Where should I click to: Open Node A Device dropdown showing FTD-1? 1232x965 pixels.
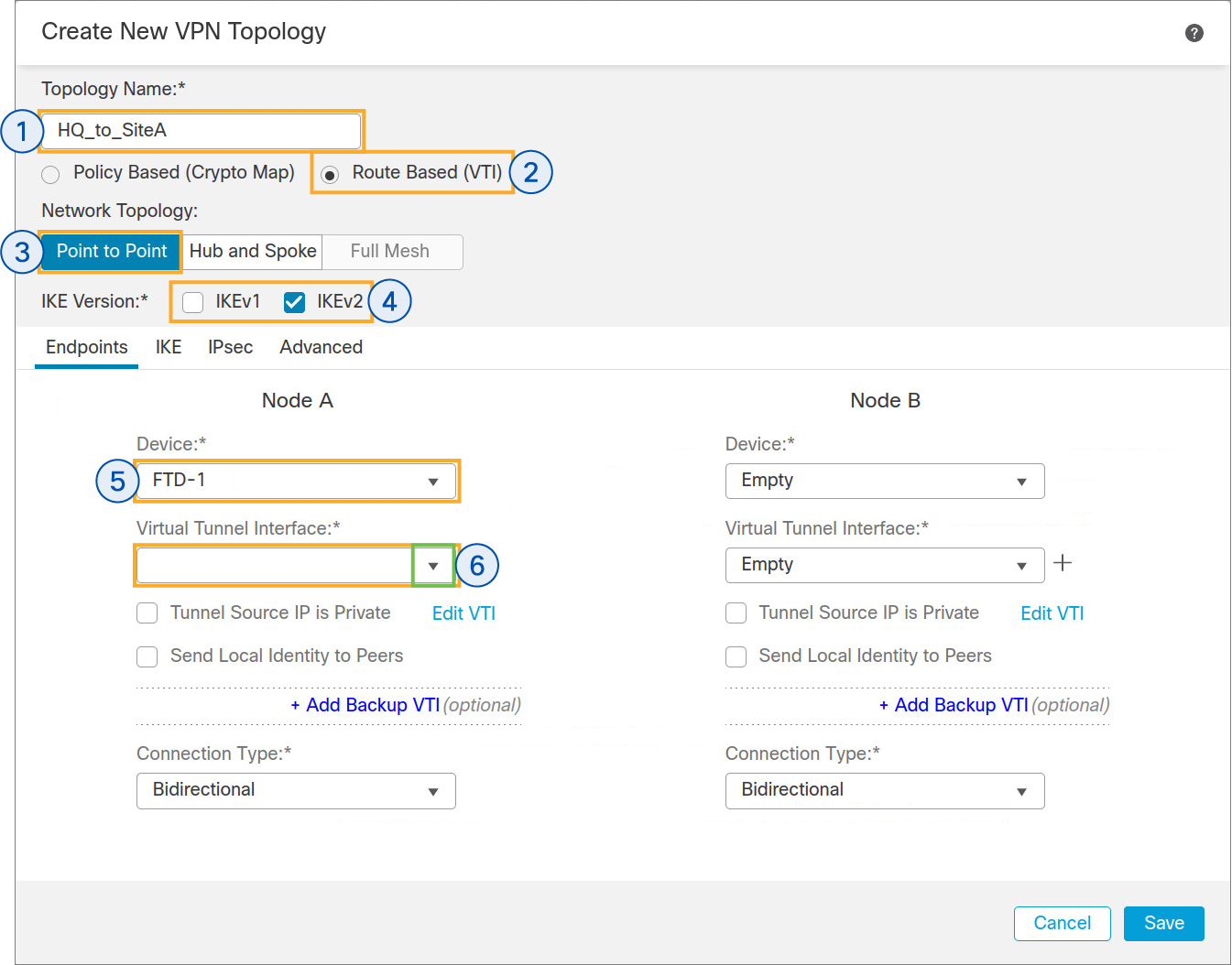[296, 482]
